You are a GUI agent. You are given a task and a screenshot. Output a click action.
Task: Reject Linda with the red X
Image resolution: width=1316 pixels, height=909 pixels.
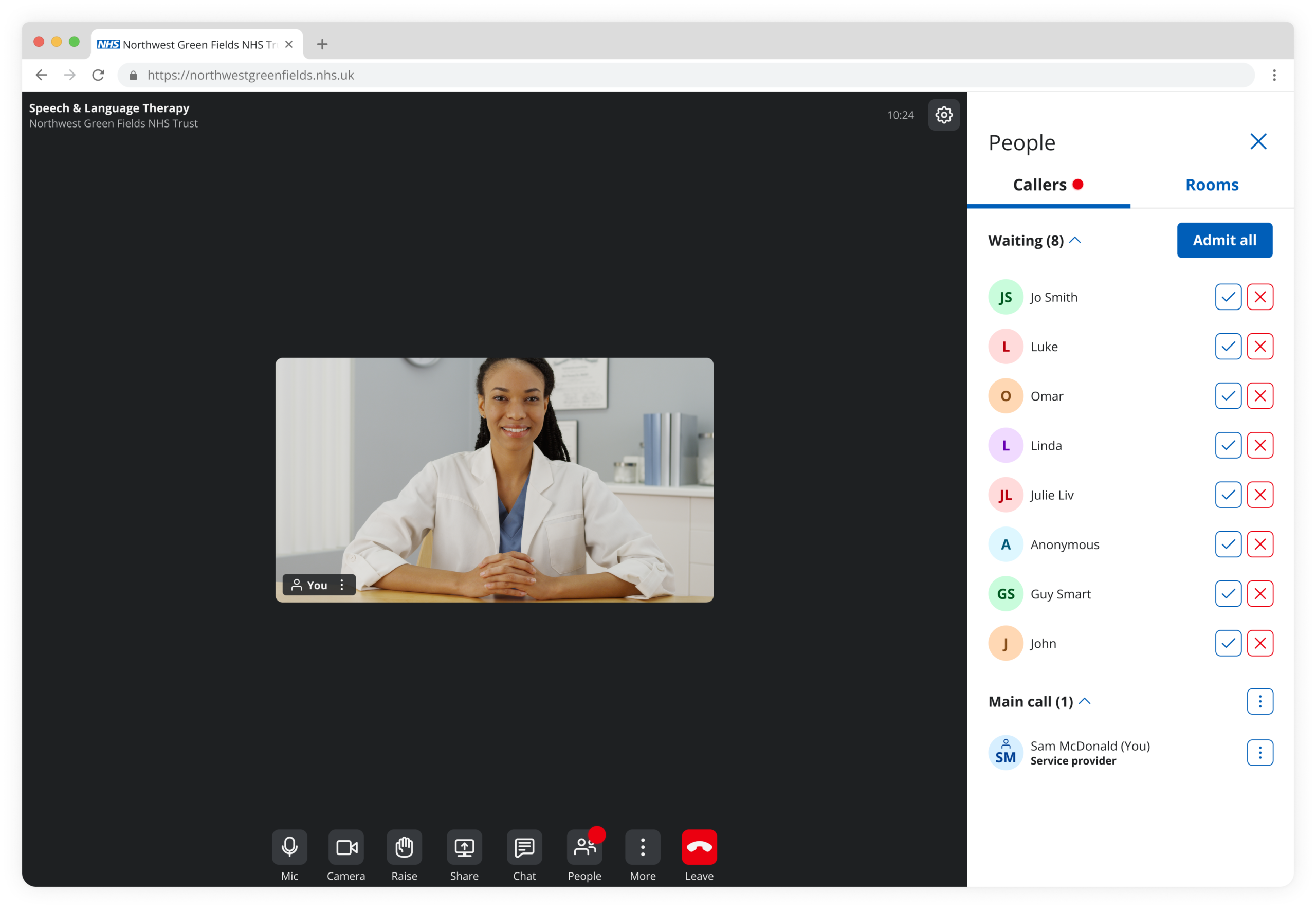tap(1259, 445)
